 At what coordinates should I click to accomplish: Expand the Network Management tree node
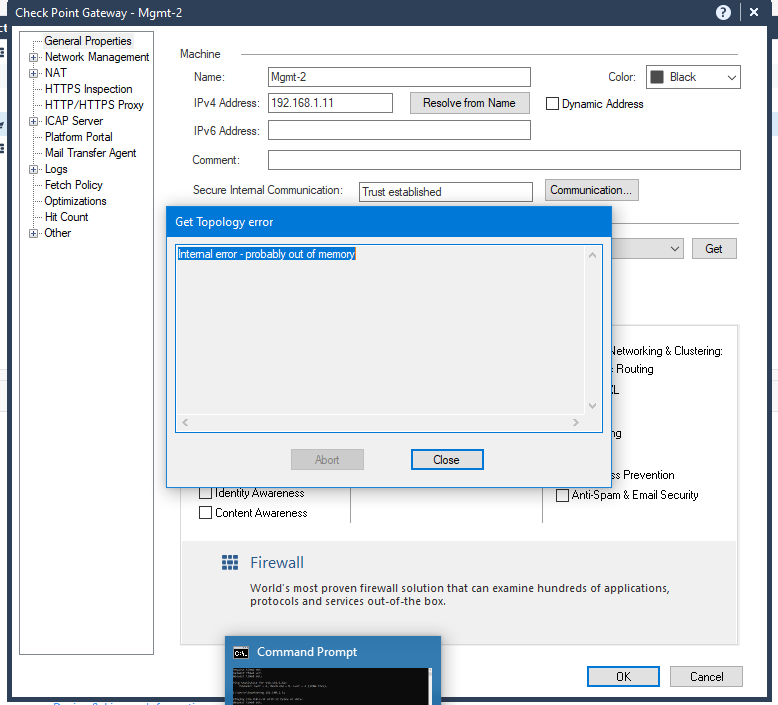(x=33, y=58)
